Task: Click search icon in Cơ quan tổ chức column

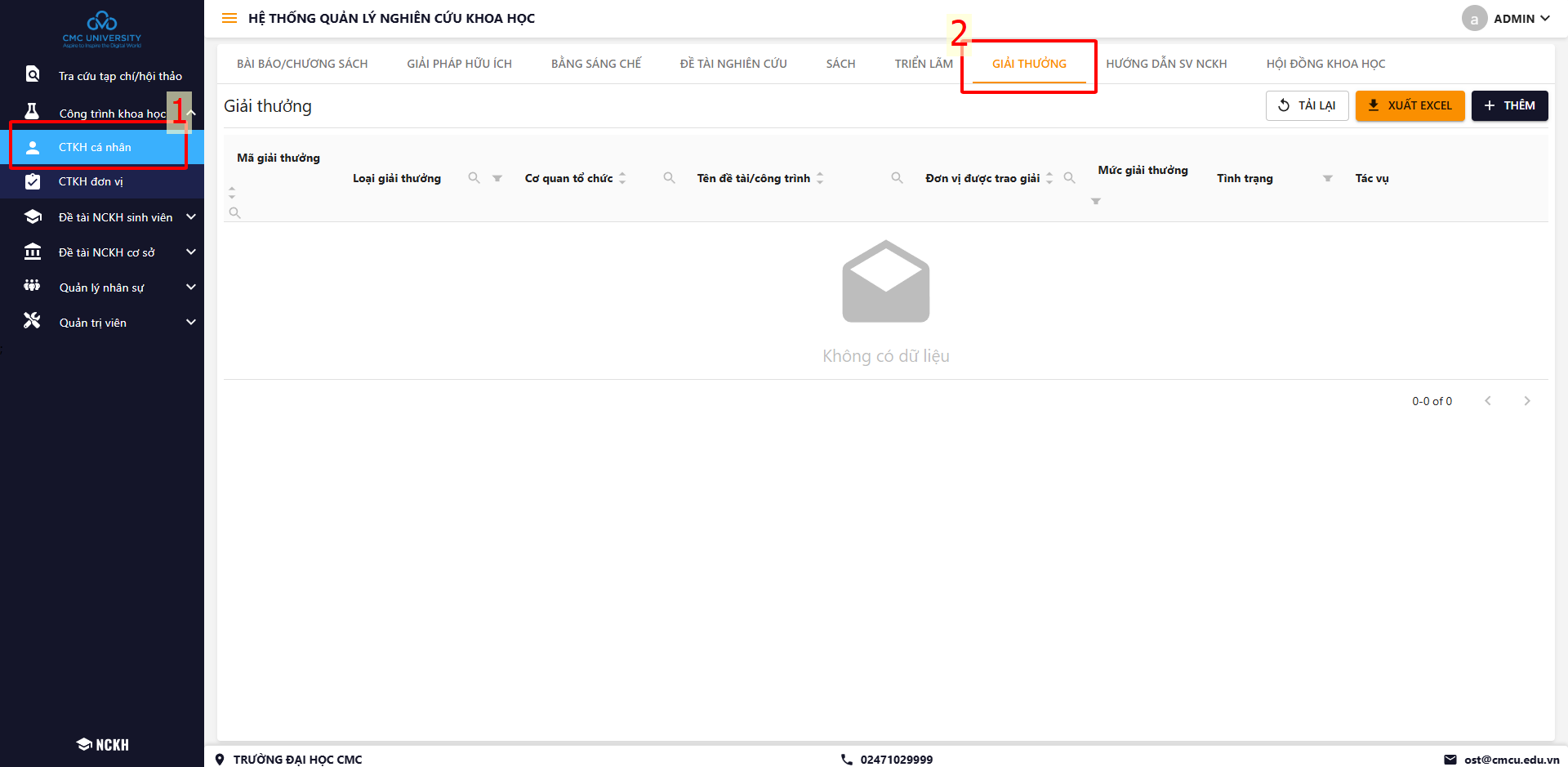Action: pyautogui.click(x=669, y=178)
